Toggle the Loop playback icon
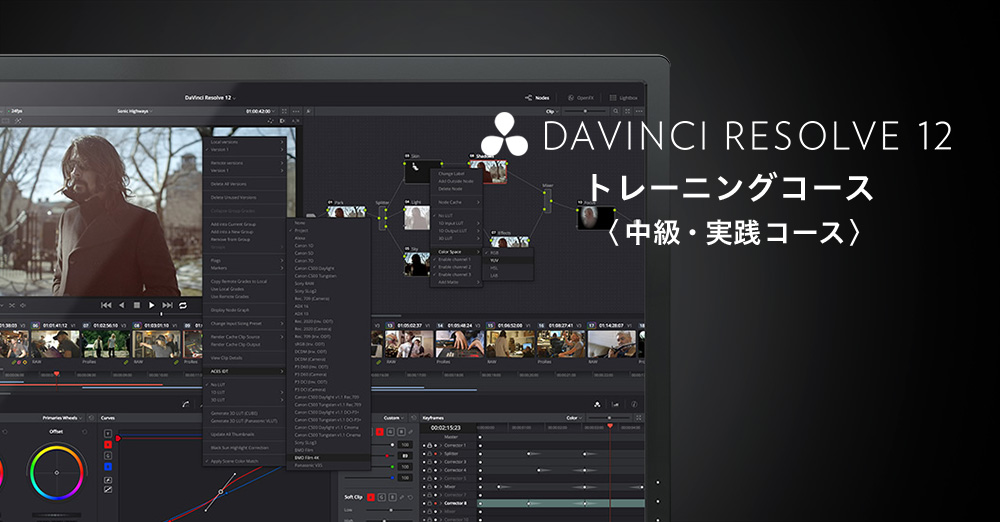1000x522 pixels. tap(183, 305)
